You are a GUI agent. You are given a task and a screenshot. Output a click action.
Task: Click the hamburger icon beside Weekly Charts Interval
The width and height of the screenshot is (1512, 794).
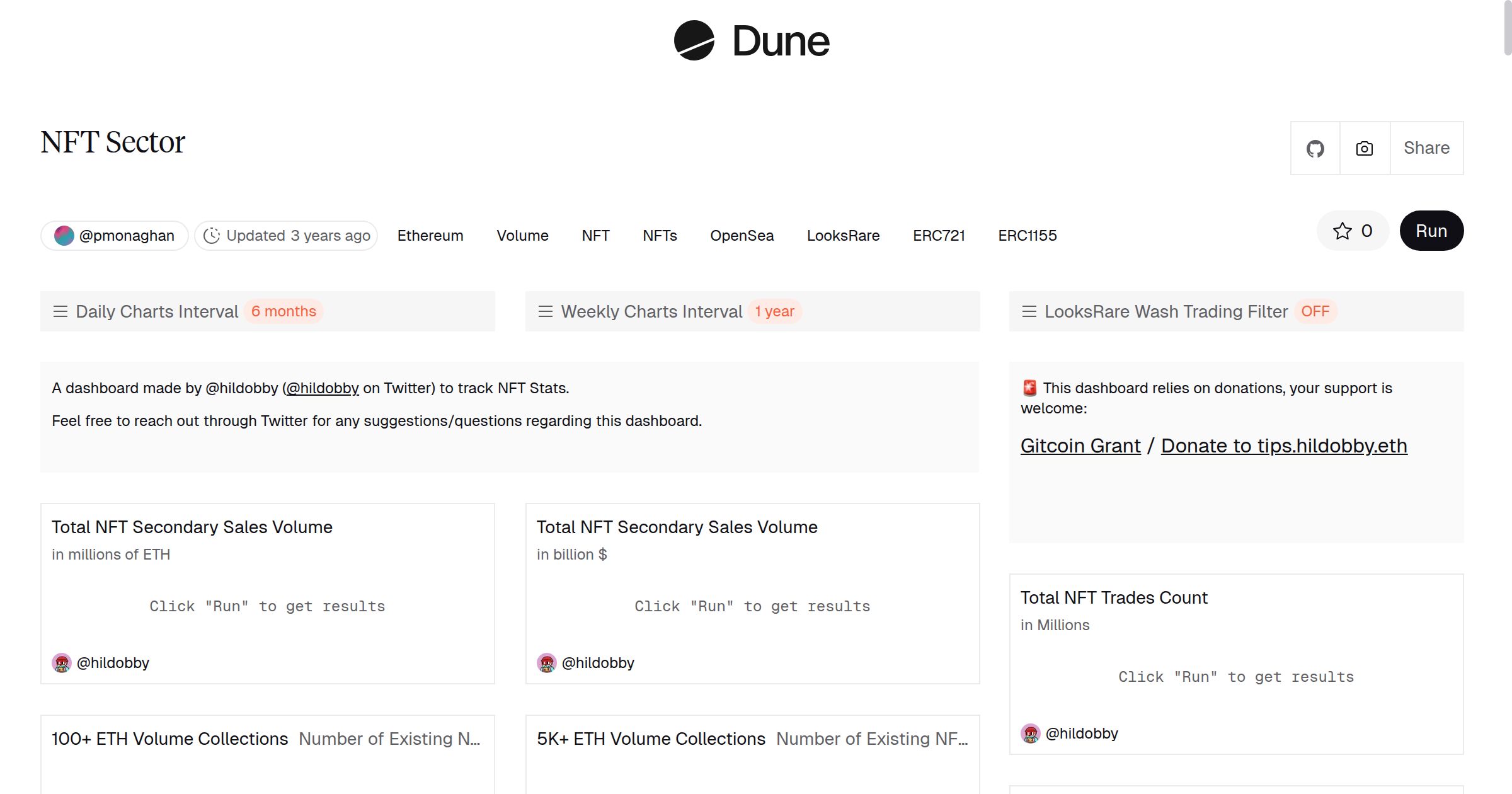click(546, 311)
